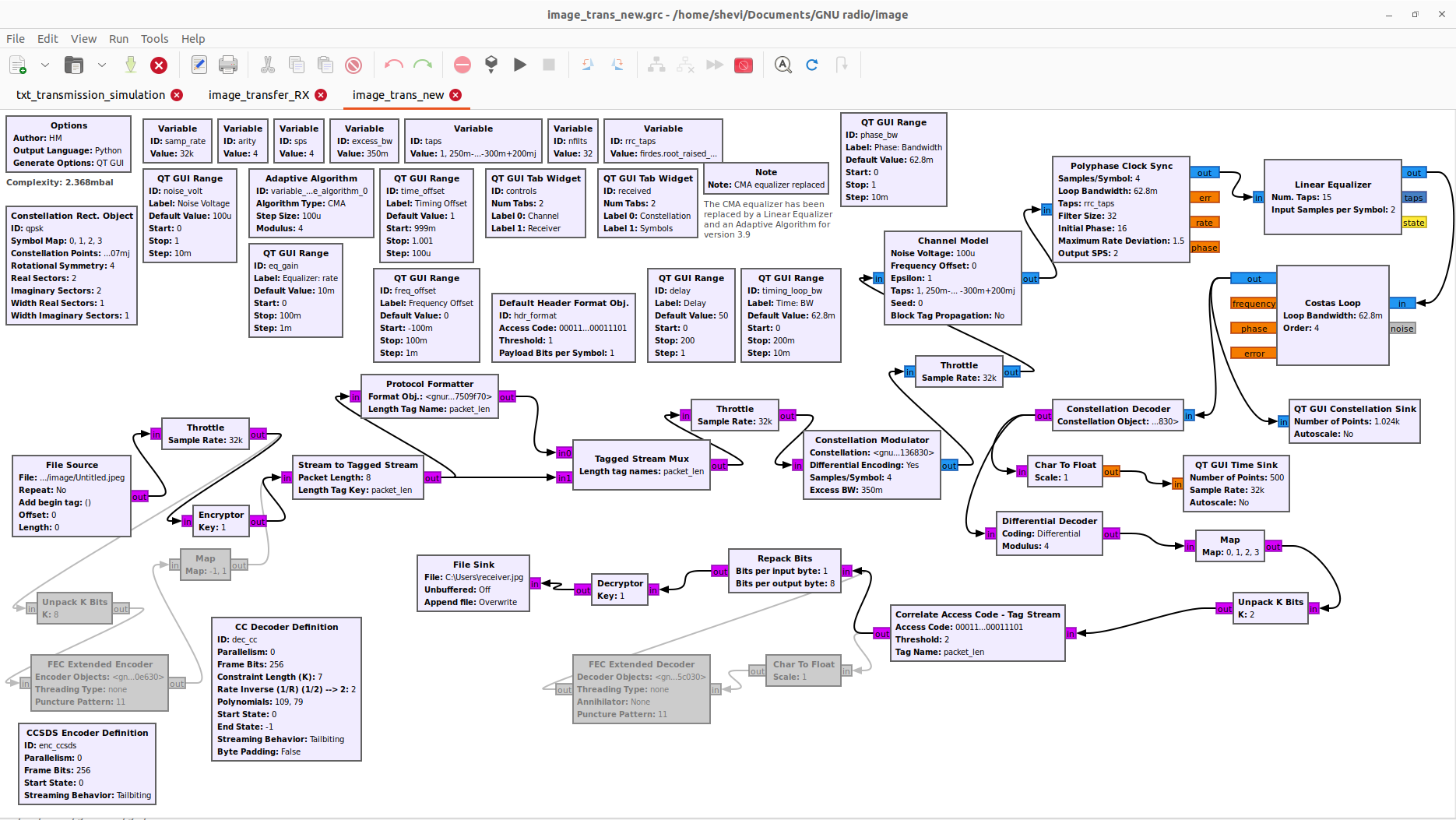Click the Reload blocks refresh icon
The width and height of the screenshot is (1456, 820).
point(812,65)
